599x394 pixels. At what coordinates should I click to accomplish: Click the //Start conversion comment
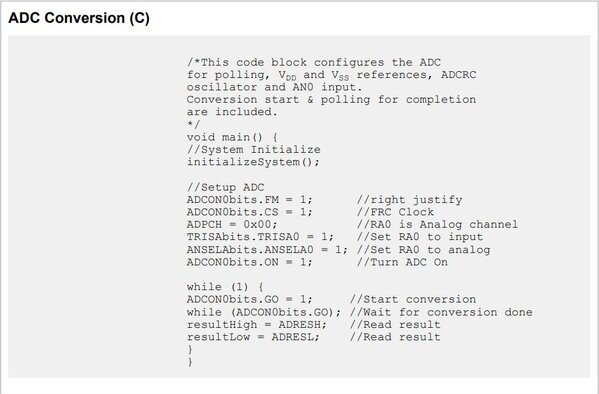[413, 299]
